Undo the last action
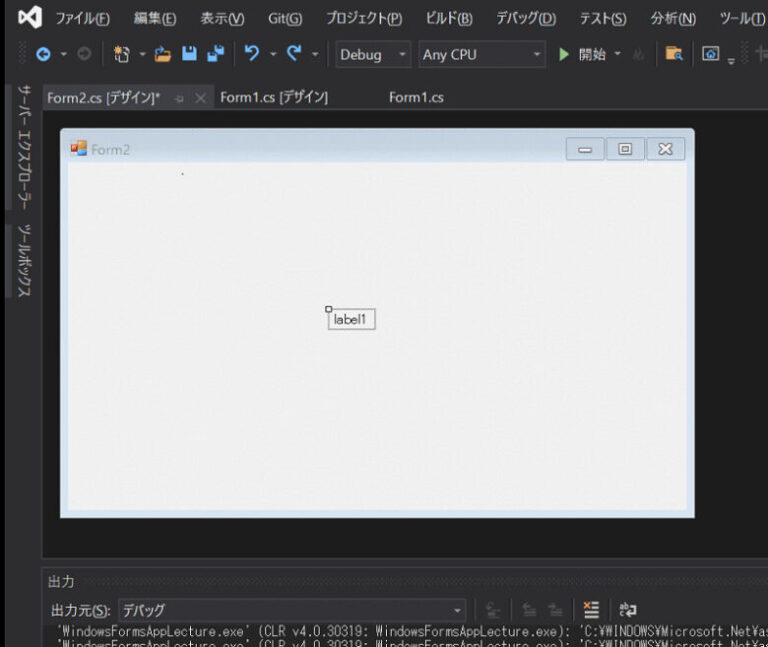768x647 pixels. 252,53
